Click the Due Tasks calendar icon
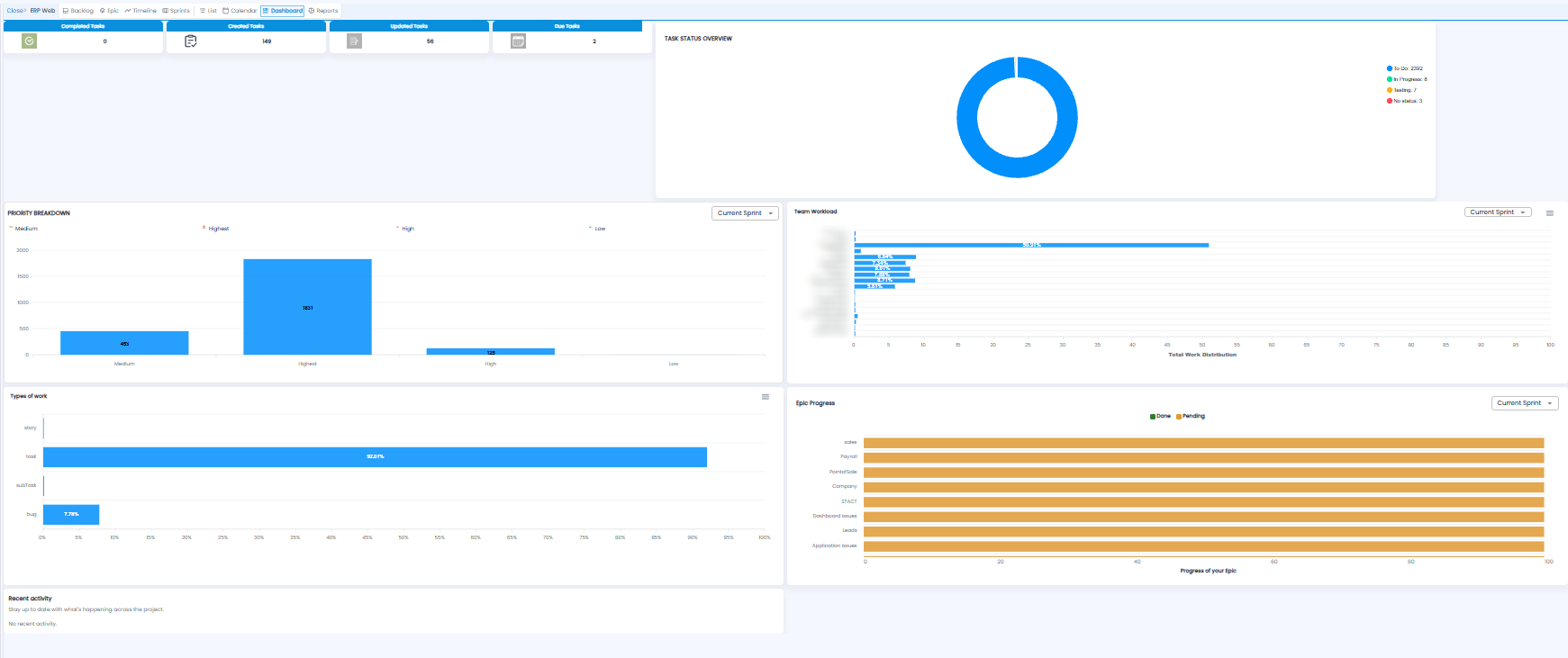 [518, 41]
